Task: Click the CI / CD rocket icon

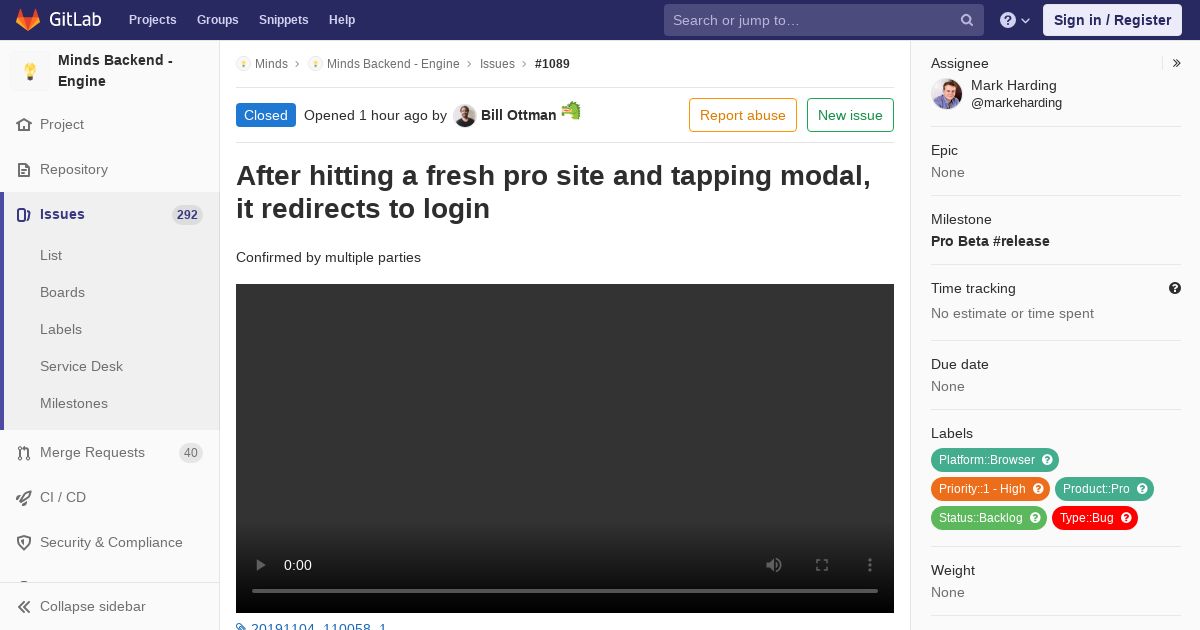Action: tap(24, 498)
